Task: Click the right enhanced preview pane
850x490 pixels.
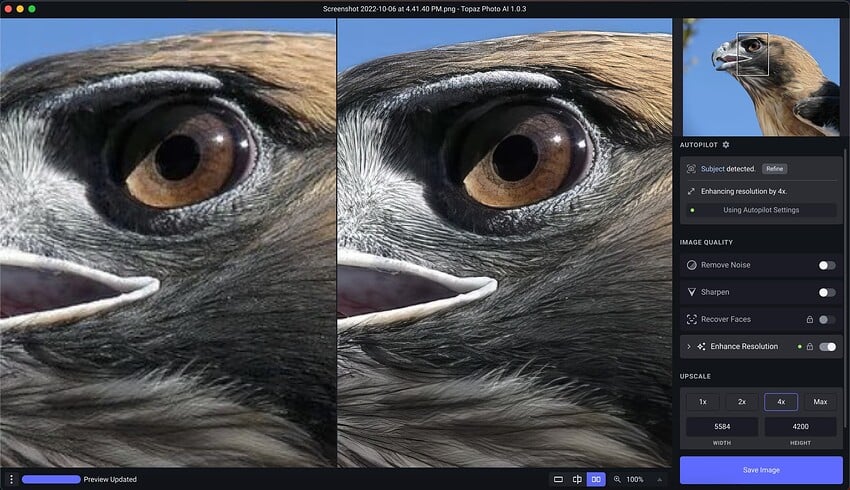Action: [x=505, y=243]
